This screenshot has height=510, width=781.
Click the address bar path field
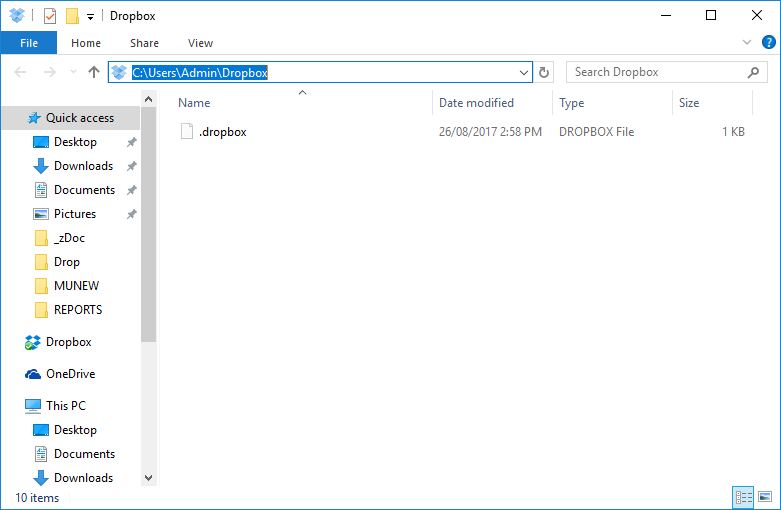pos(320,73)
